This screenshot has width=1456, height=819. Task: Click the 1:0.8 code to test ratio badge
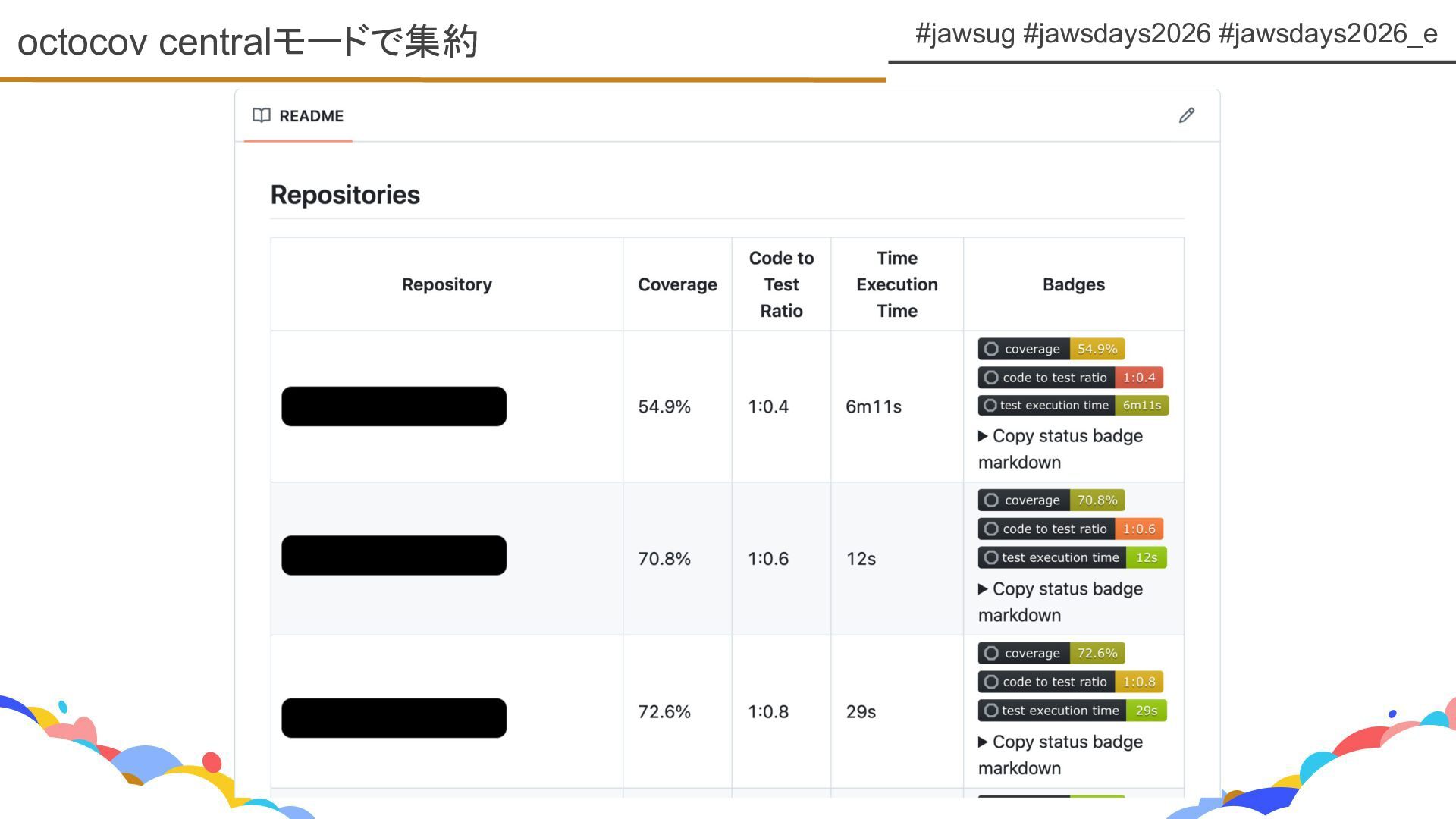[1070, 682]
